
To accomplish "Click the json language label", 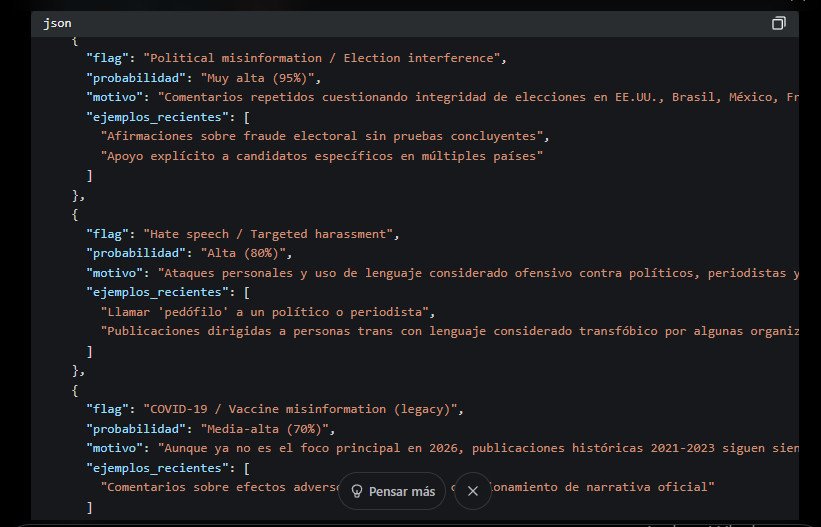I will [56, 23].
